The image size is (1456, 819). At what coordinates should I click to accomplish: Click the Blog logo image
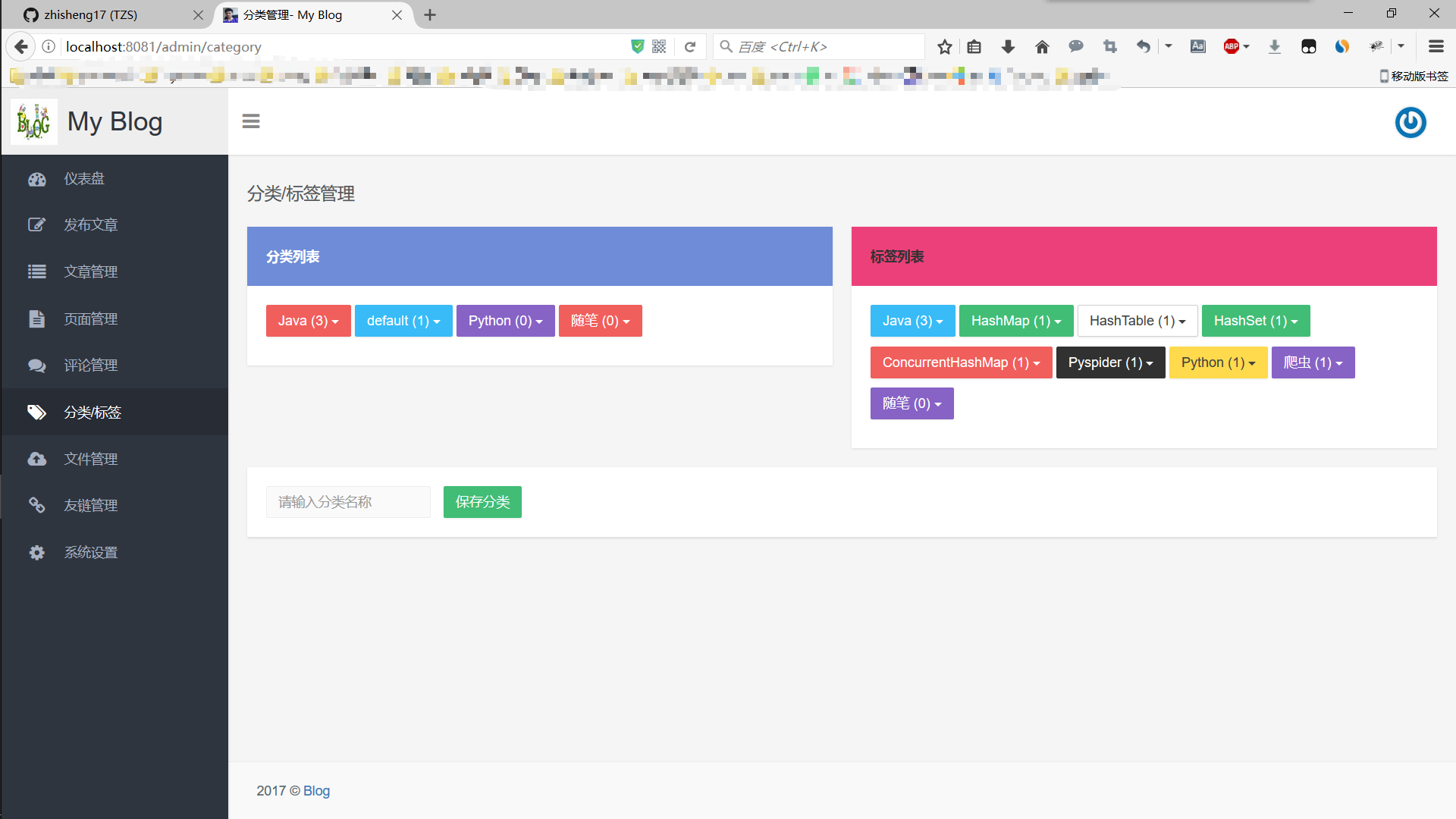[x=34, y=121]
